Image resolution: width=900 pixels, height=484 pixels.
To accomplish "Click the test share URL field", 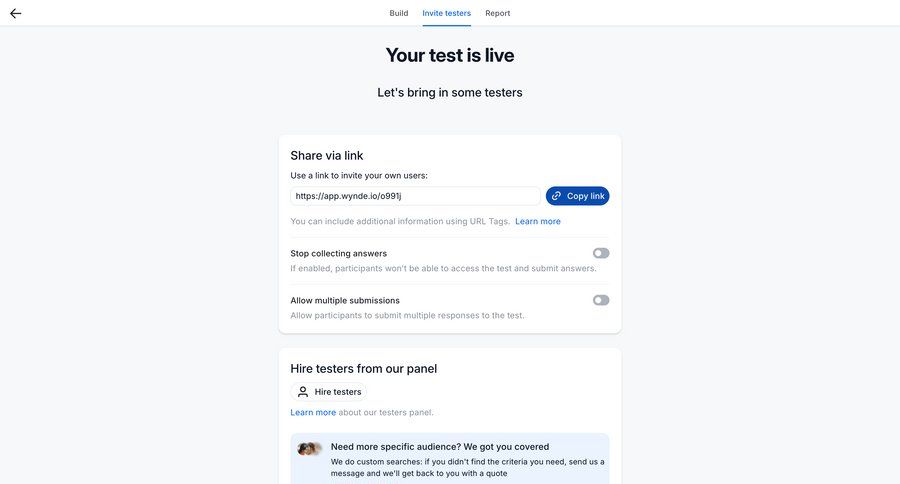I will coord(415,196).
